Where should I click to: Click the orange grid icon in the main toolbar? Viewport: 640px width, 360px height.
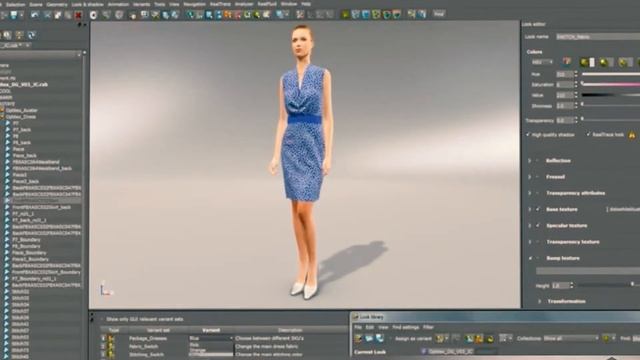[228, 15]
